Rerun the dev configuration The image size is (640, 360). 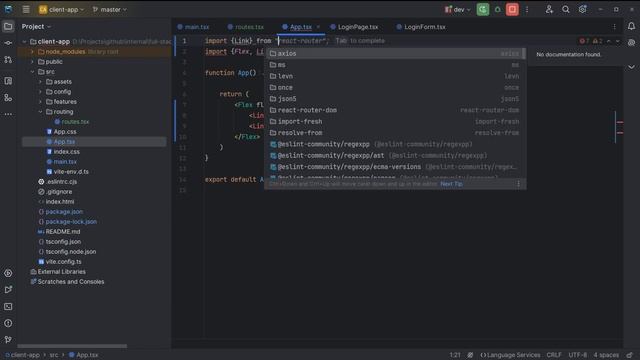pos(483,9)
